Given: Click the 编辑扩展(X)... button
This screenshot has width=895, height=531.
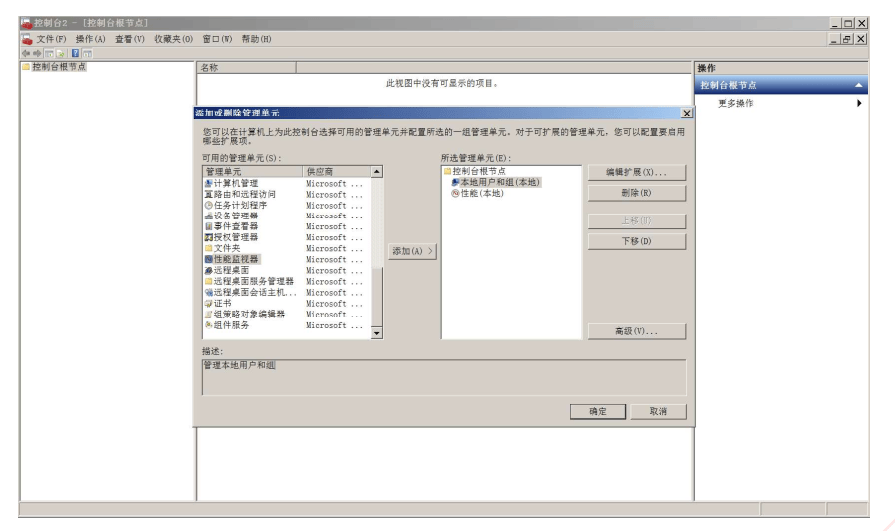Looking at the screenshot, I should [636, 172].
